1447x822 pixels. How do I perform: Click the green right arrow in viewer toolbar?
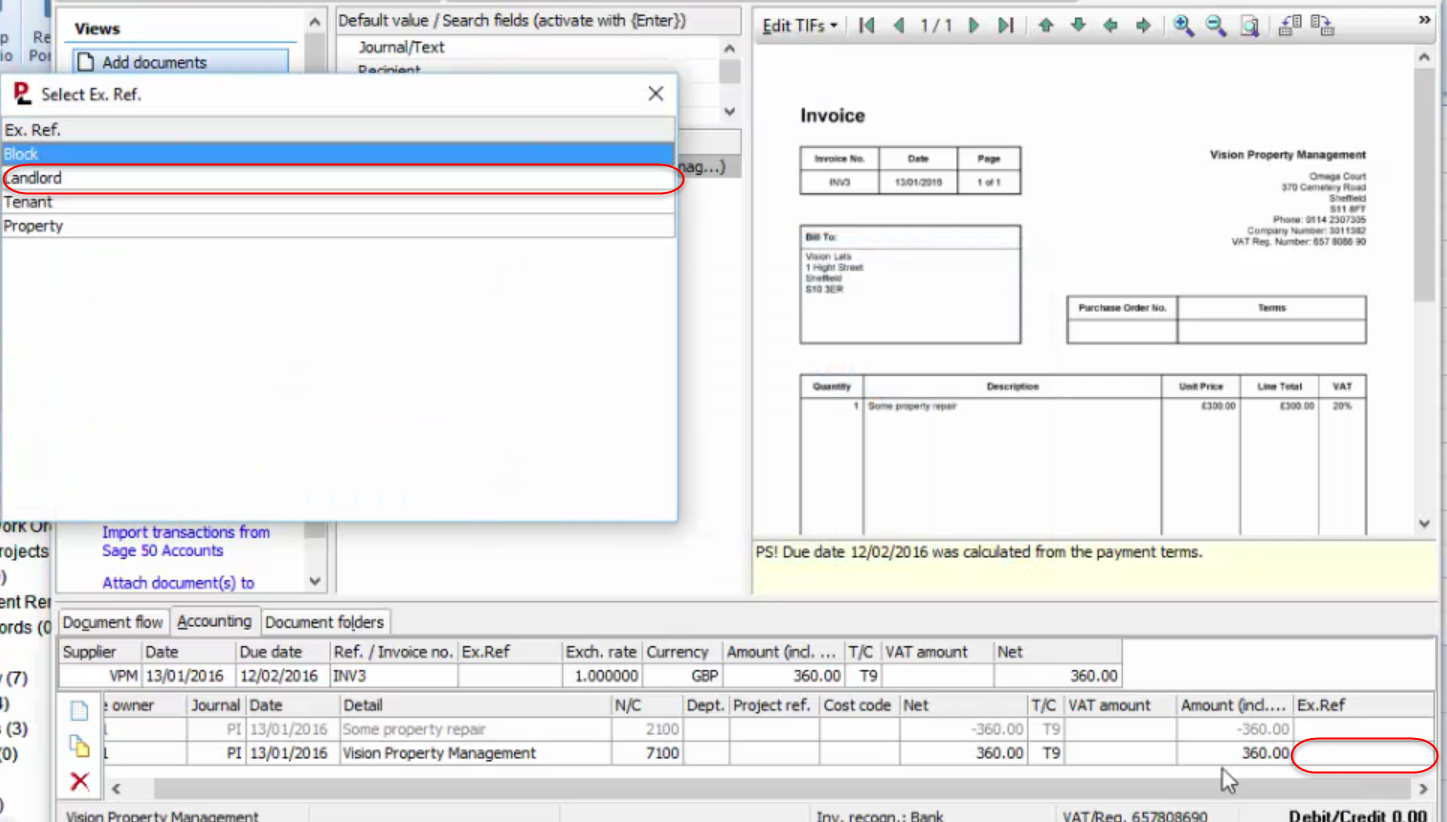(x=1143, y=25)
